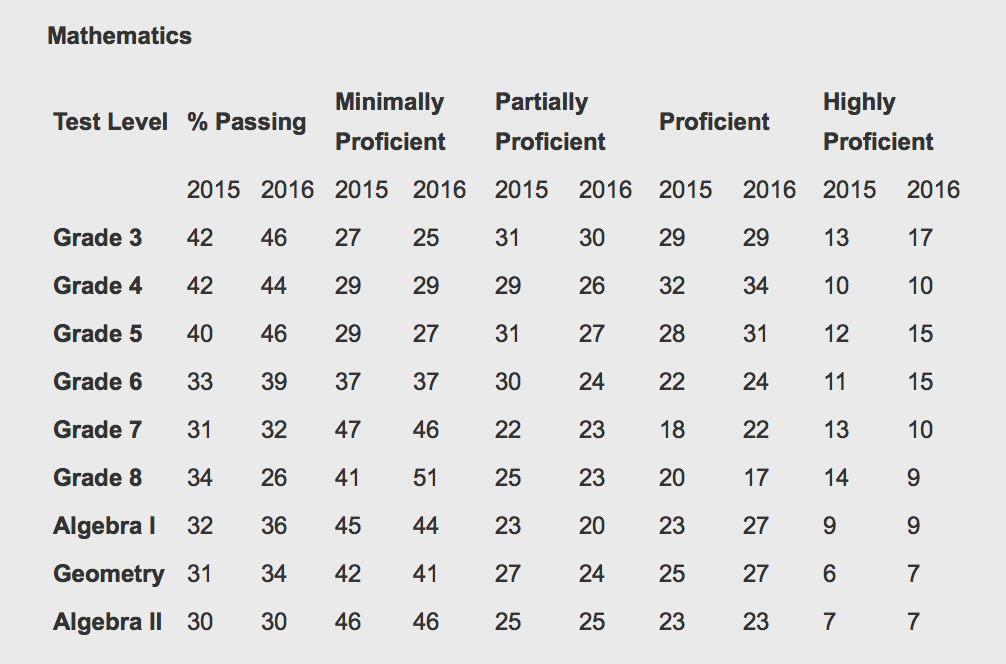Select the Highly Proficient column header
The image size is (1006, 664).
point(878,121)
